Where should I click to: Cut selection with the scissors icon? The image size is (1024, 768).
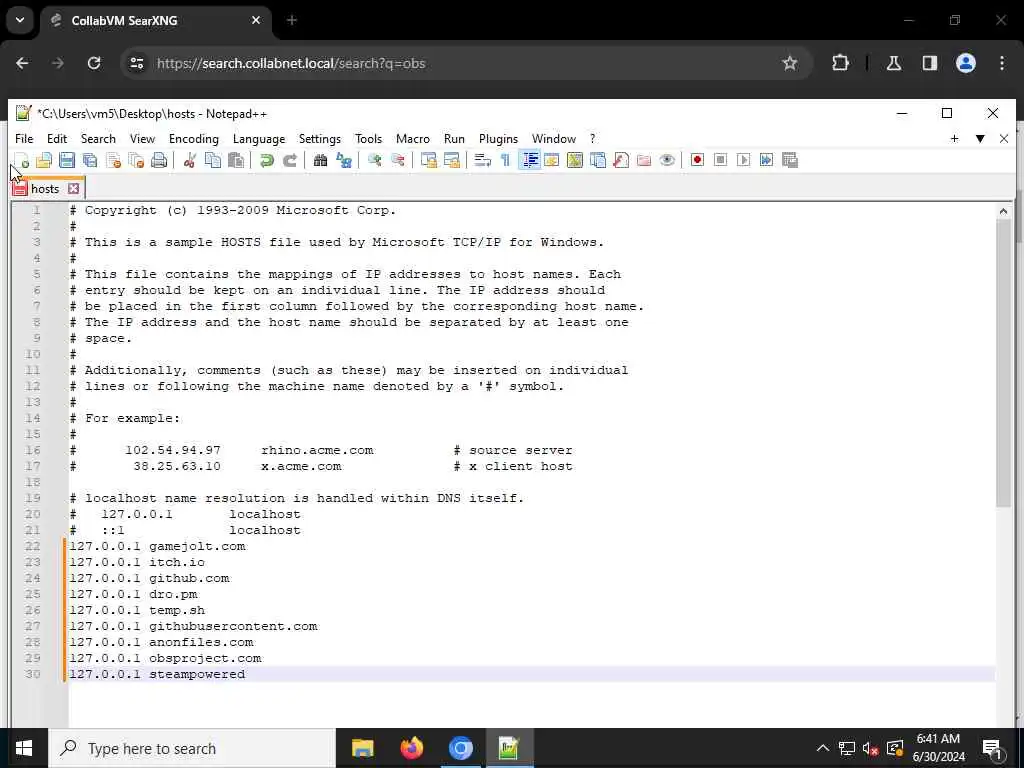click(189, 160)
